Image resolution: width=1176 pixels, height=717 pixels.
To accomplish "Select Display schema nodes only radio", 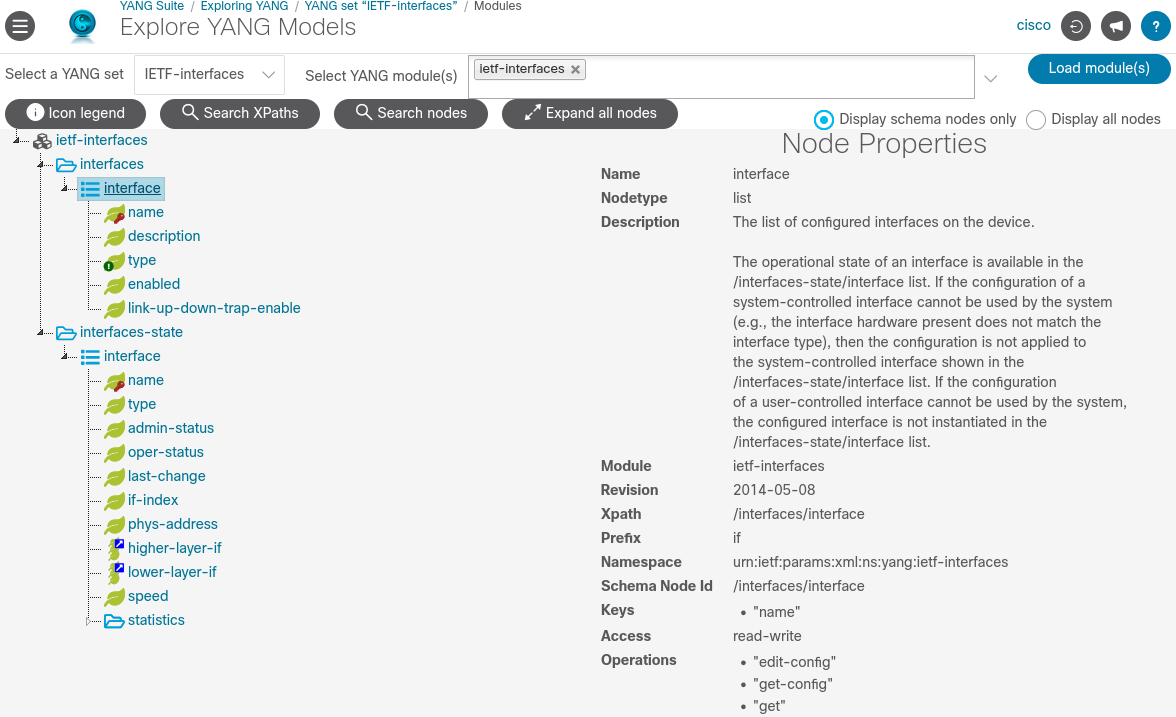I will (x=824, y=119).
